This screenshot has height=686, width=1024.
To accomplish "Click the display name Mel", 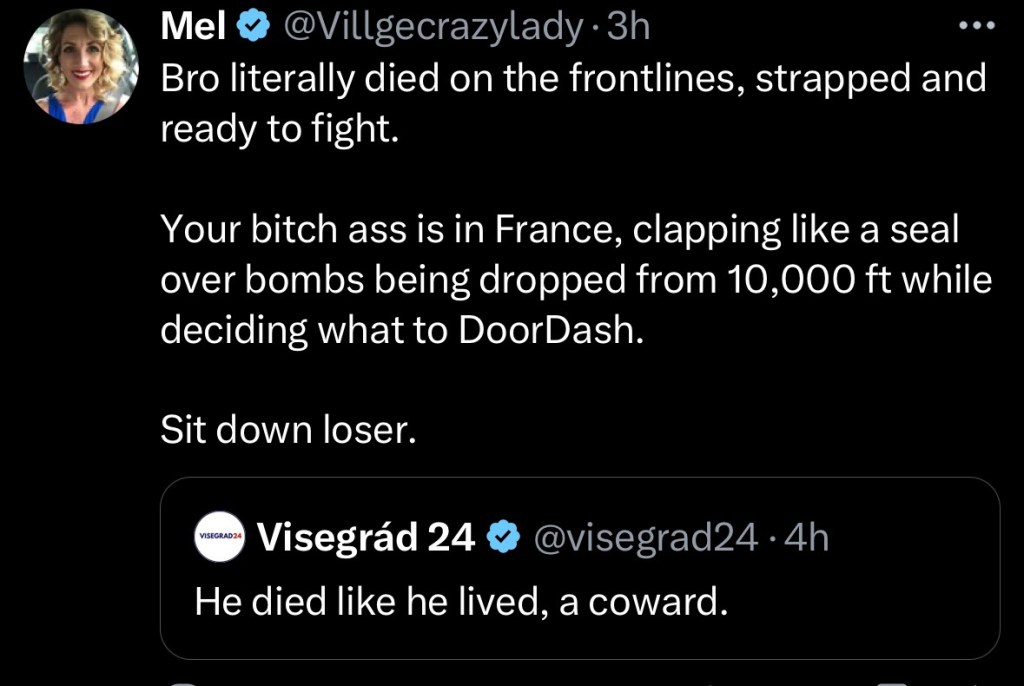I will pos(194,28).
